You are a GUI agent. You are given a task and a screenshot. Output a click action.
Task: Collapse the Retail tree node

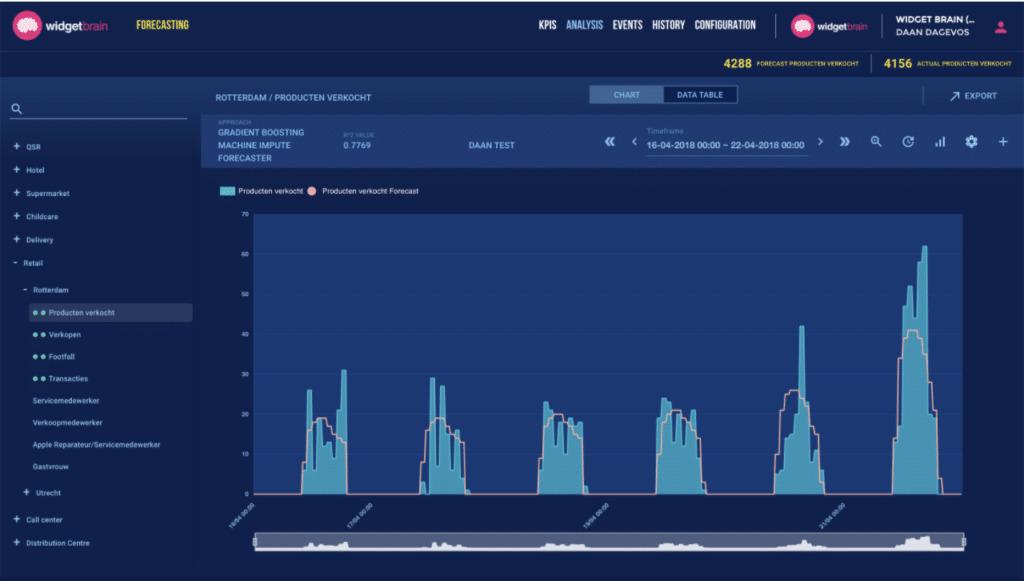pos(16,262)
